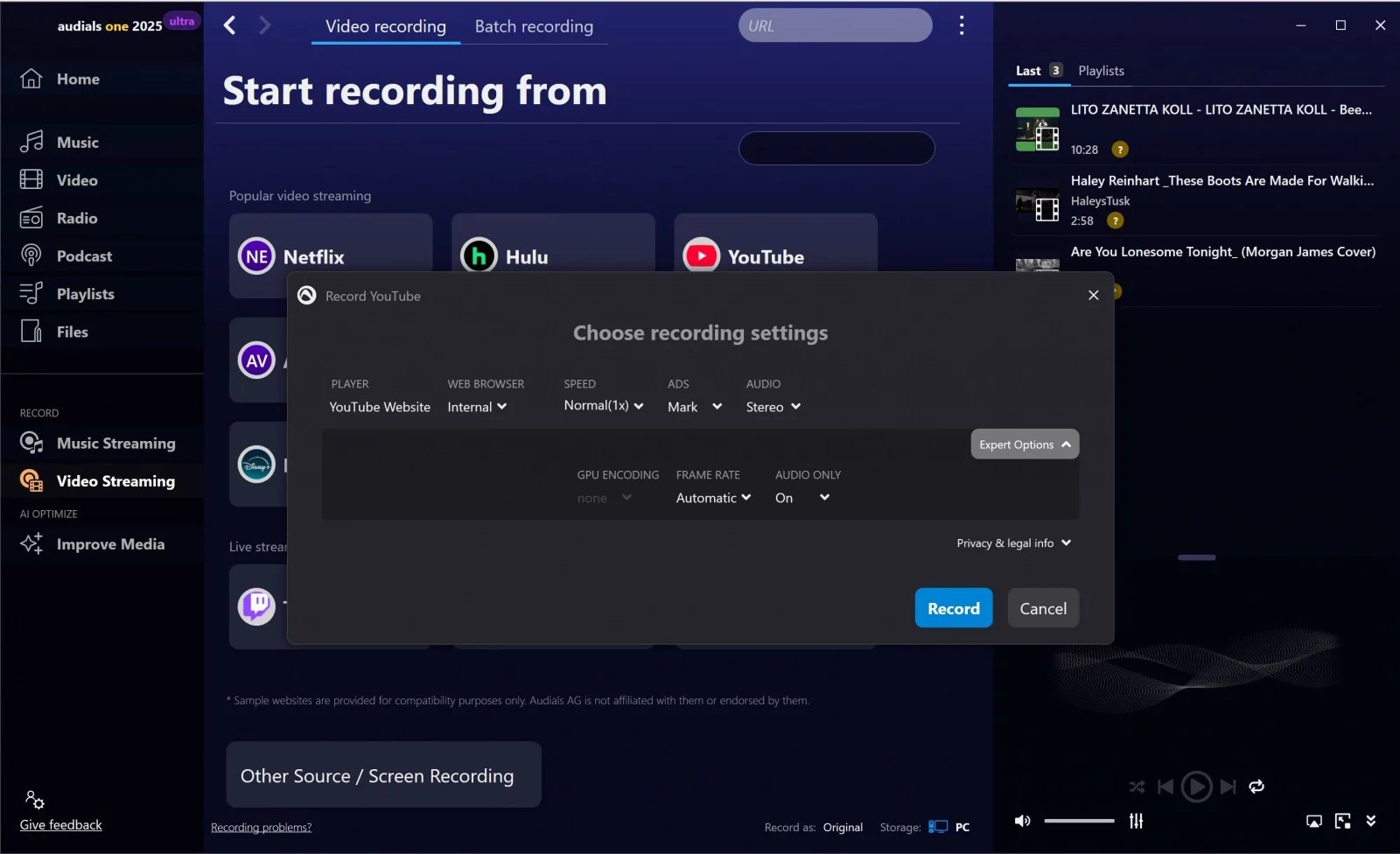This screenshot has height=854, width=1400.
Task: Open the Web Browser dropdown
Action: 477,406
